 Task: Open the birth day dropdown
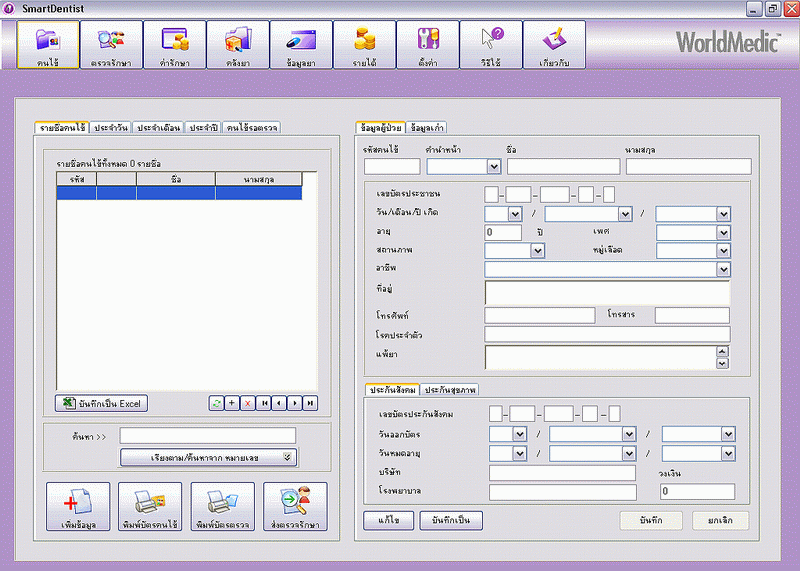coord(515,214)
